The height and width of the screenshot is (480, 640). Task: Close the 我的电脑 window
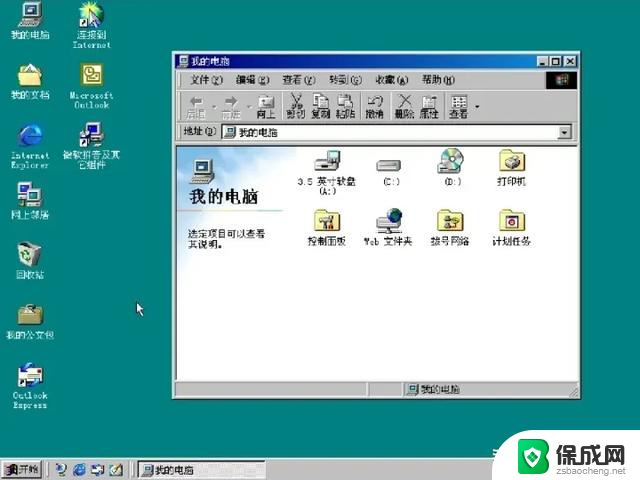tap(570, 62)
